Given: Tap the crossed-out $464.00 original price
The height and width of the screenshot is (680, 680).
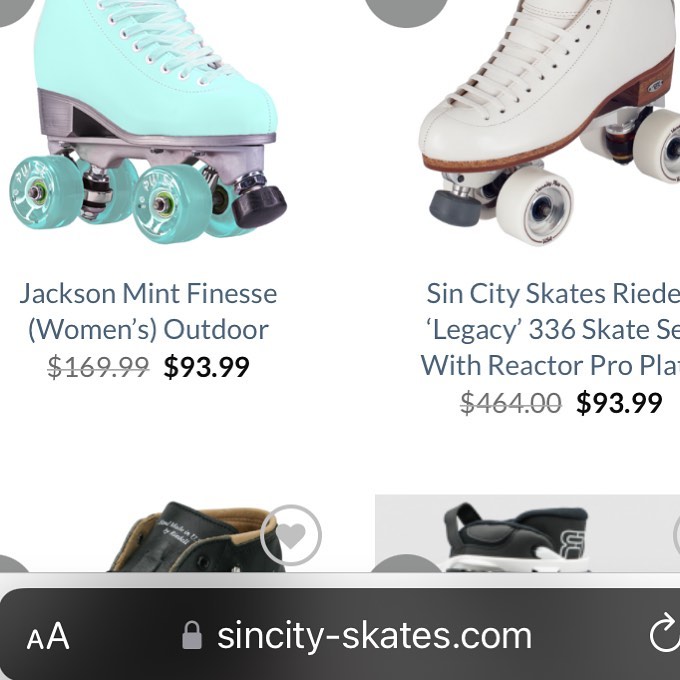Looking at the screenshot, I should pyautogui.click(x=510, y=403).
